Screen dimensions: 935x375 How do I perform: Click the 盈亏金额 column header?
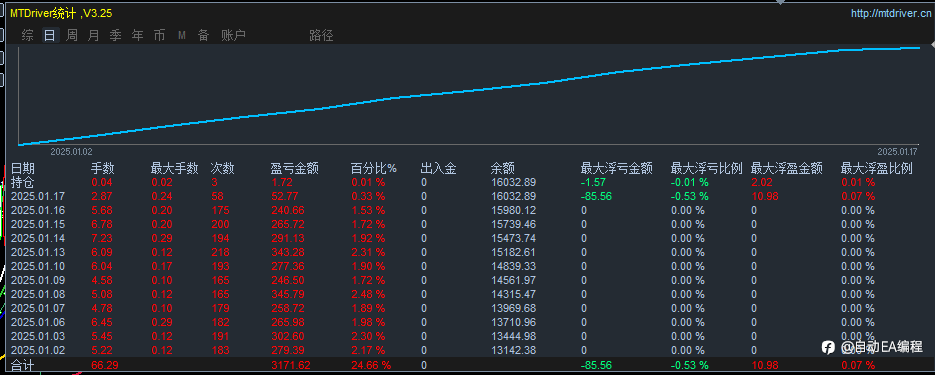pos(295,169)
